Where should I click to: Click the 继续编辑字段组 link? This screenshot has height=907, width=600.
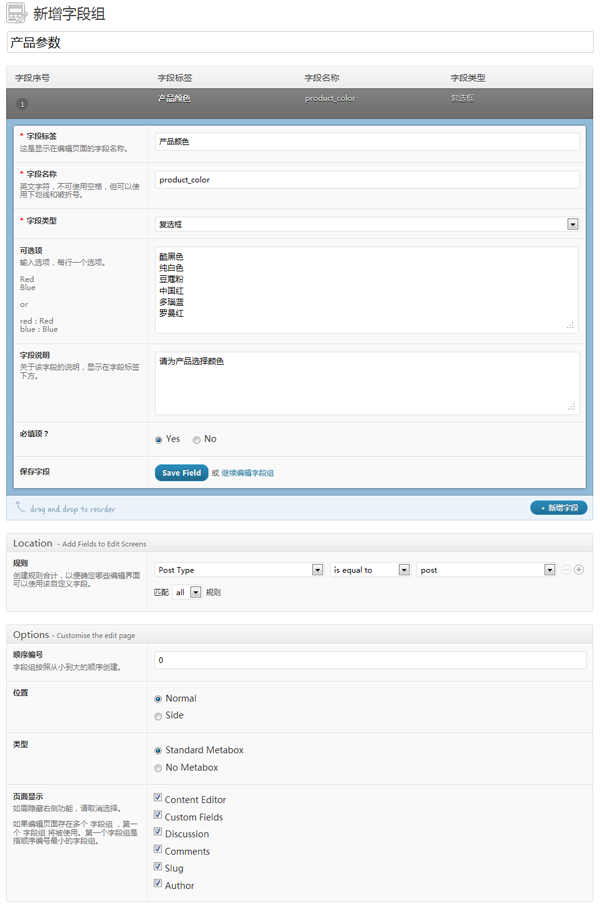[x=247, y=473]
